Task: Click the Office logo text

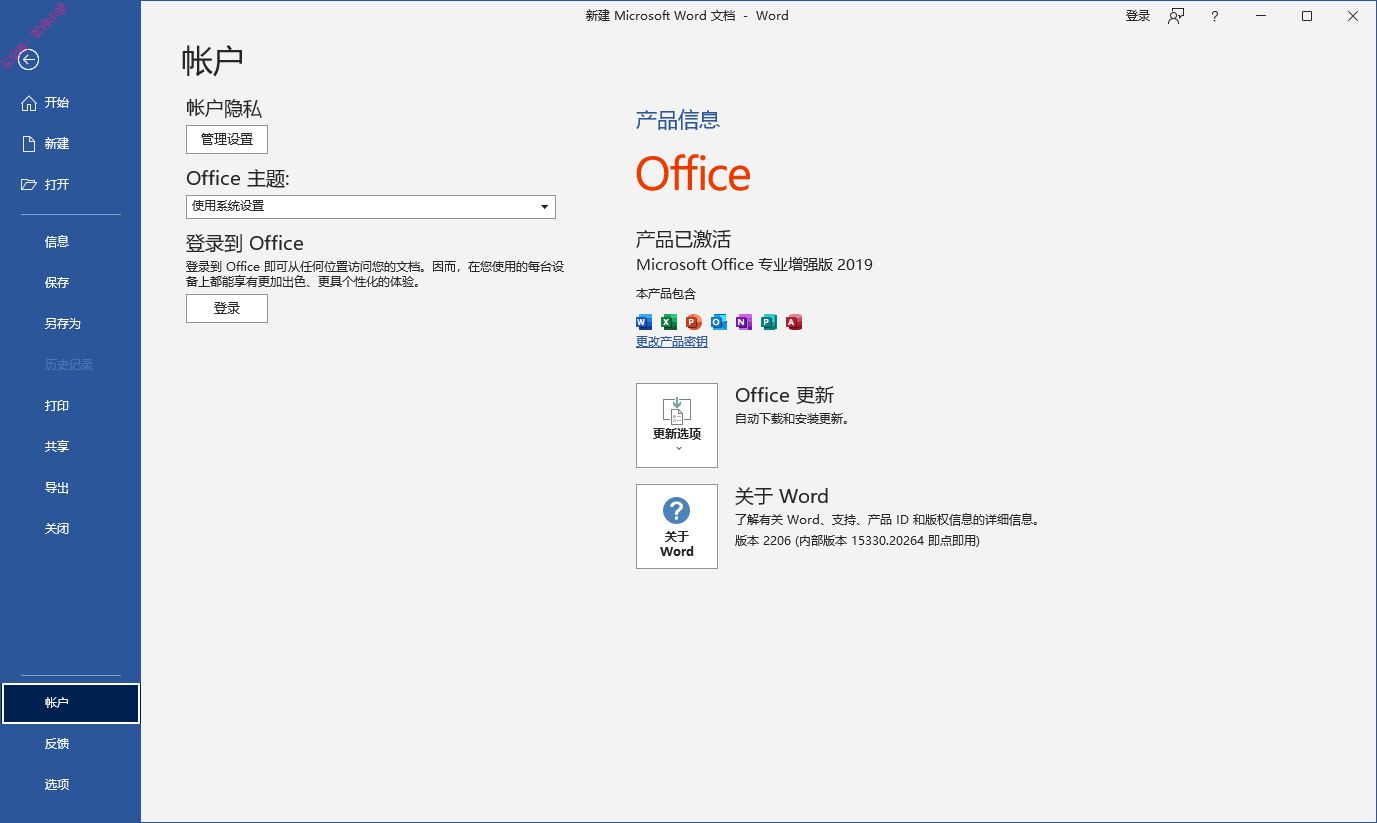Action: pyautogui.click(x=693, y=174)
